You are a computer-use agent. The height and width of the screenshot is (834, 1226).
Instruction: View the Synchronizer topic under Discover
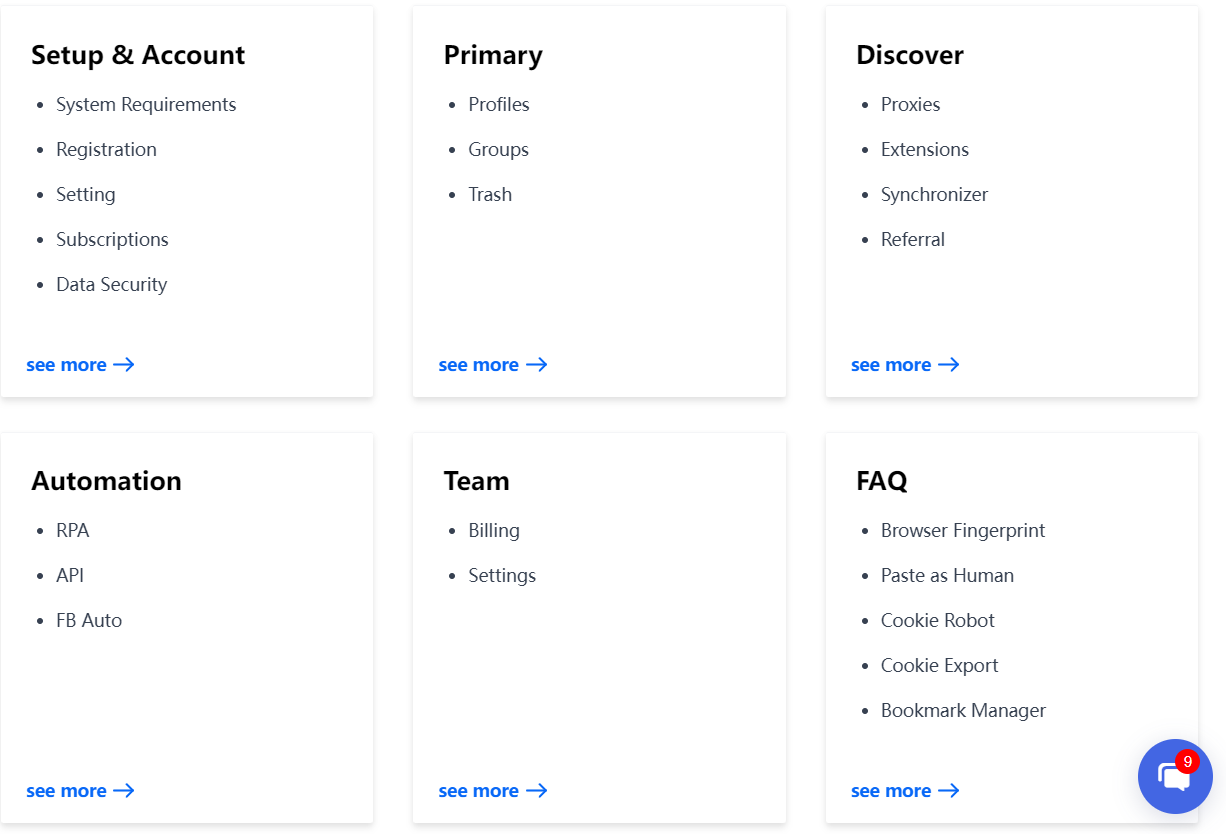pos(934,194)
